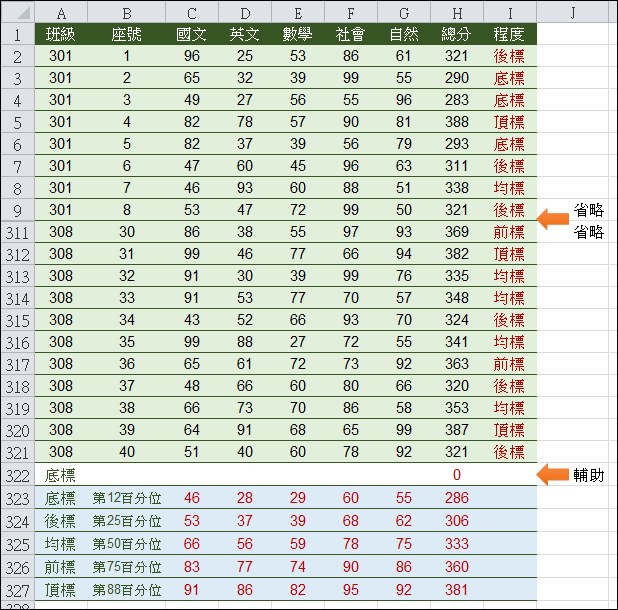Select percentile total 286

tap(457, 498)
